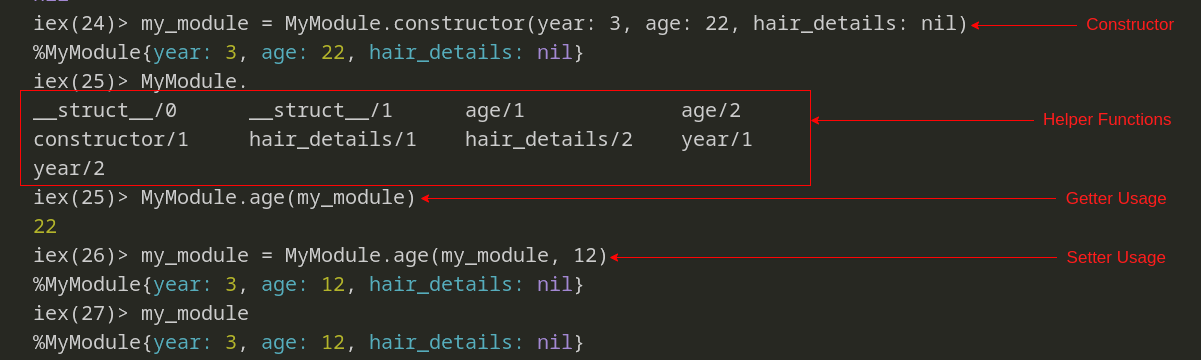
Task: Click the Getter Usage annotation label
Action: tap(1116, 198)
